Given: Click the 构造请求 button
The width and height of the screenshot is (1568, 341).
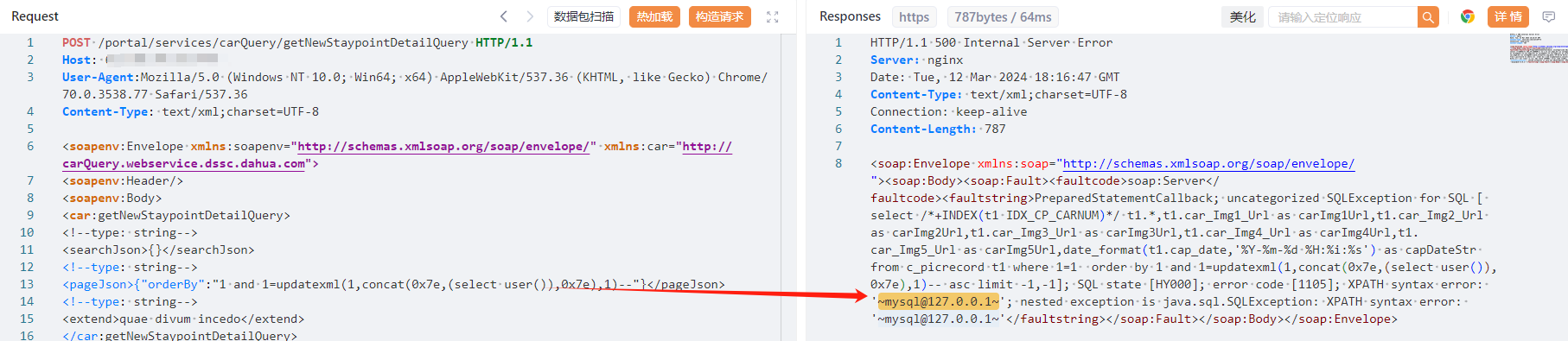Looking at the screenshot, I should tap(719, 16).
